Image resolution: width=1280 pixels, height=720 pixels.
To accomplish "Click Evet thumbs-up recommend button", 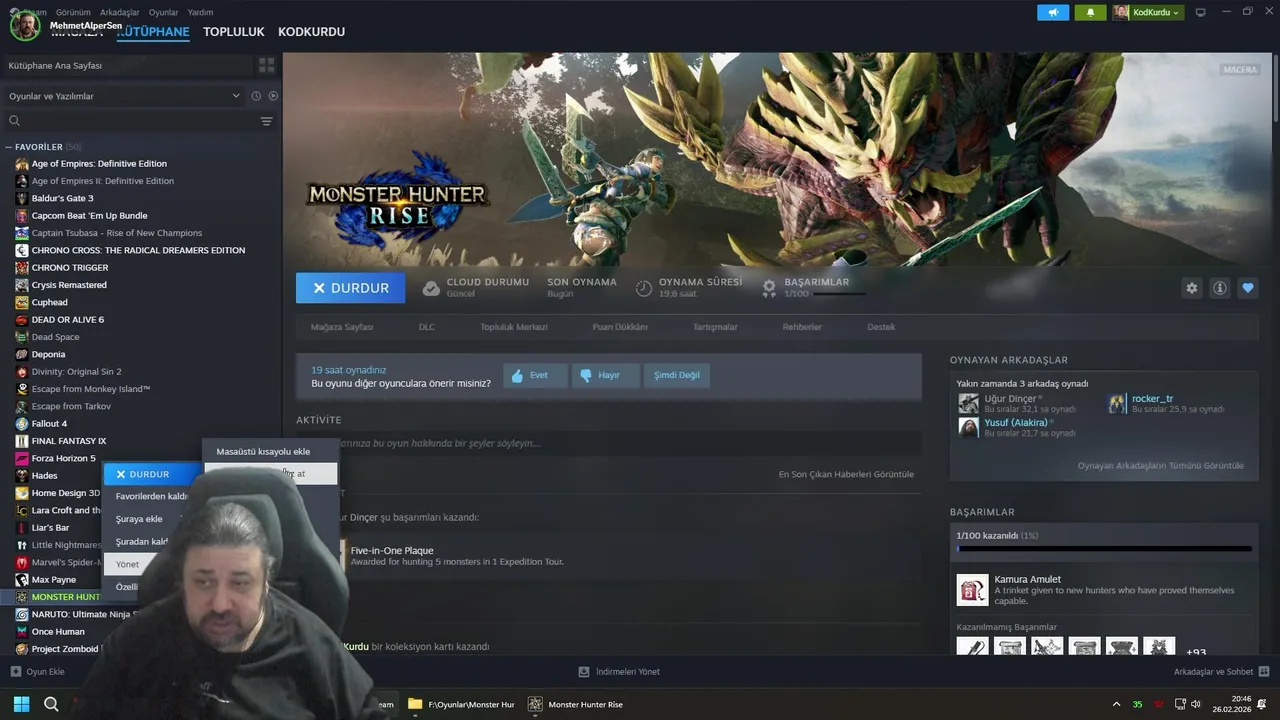I will pos(535,375).
